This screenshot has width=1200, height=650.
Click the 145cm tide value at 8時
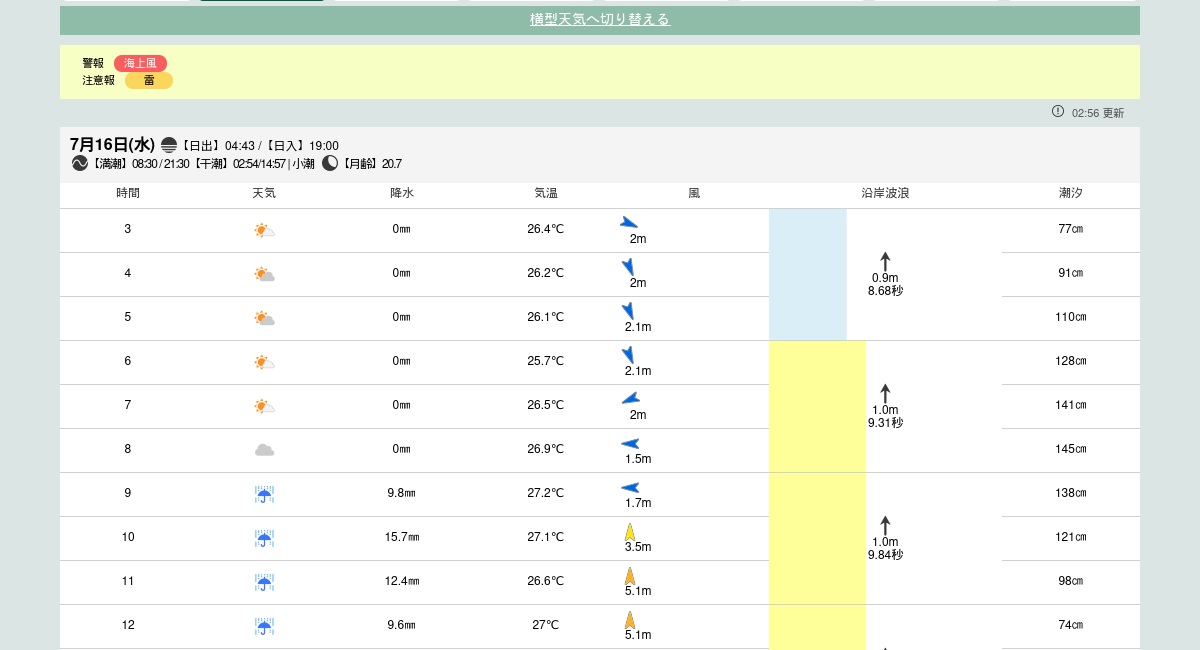(x=1070, y=449)
